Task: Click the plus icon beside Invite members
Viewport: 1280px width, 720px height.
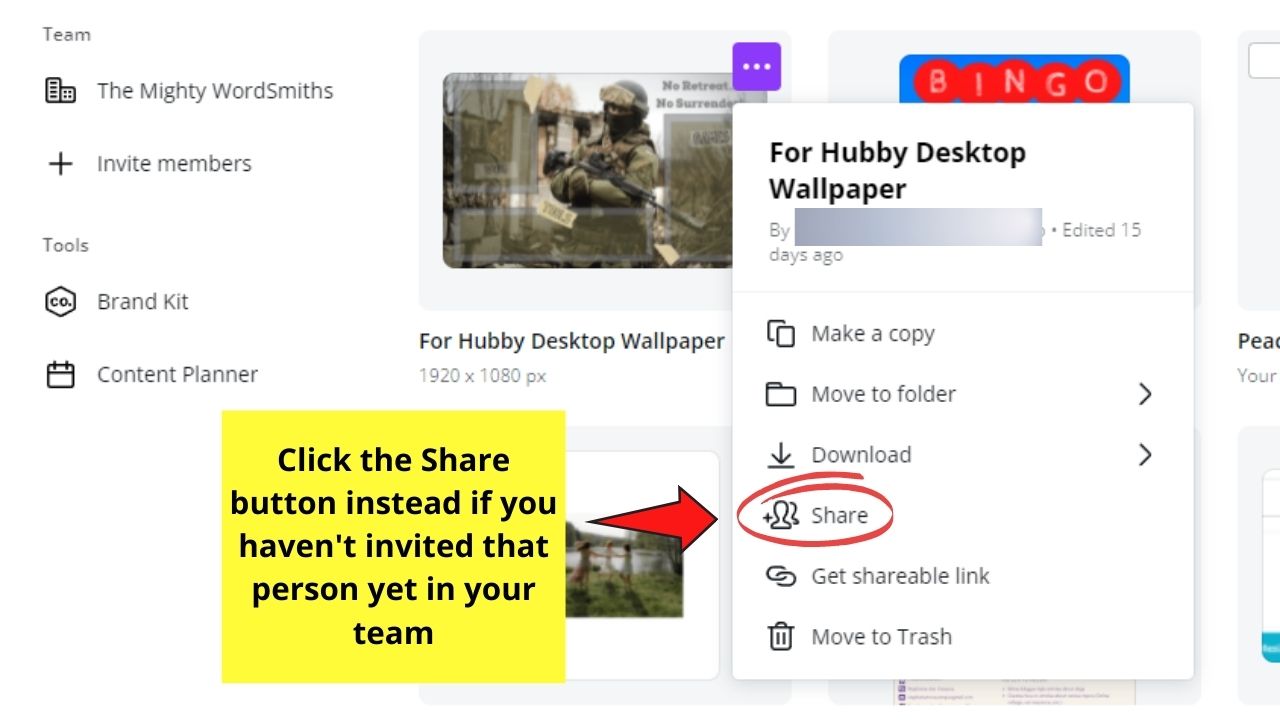Action: (x=61, y=164)
